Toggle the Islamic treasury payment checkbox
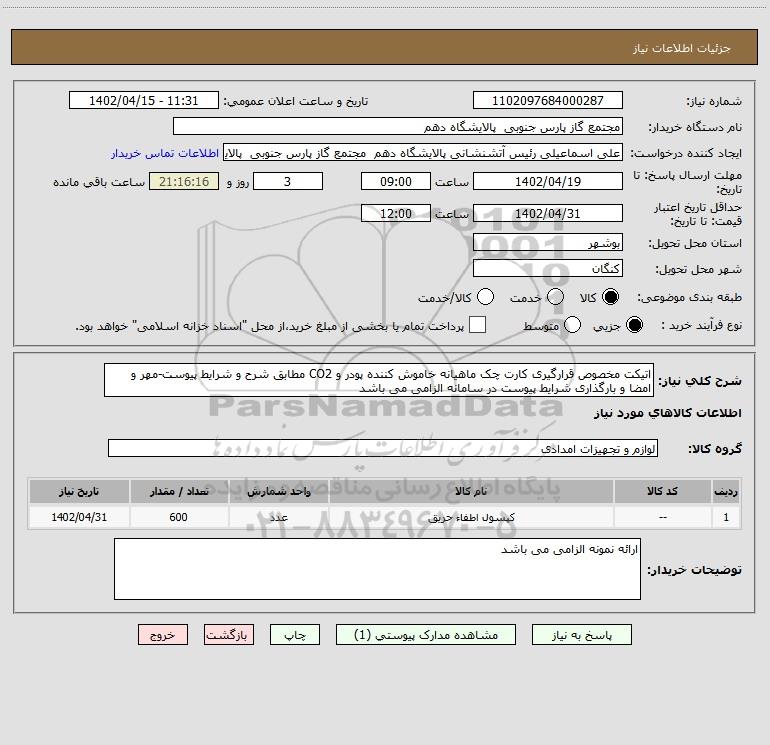The height and width of the screenshot is (745, 770). point(477,325)
